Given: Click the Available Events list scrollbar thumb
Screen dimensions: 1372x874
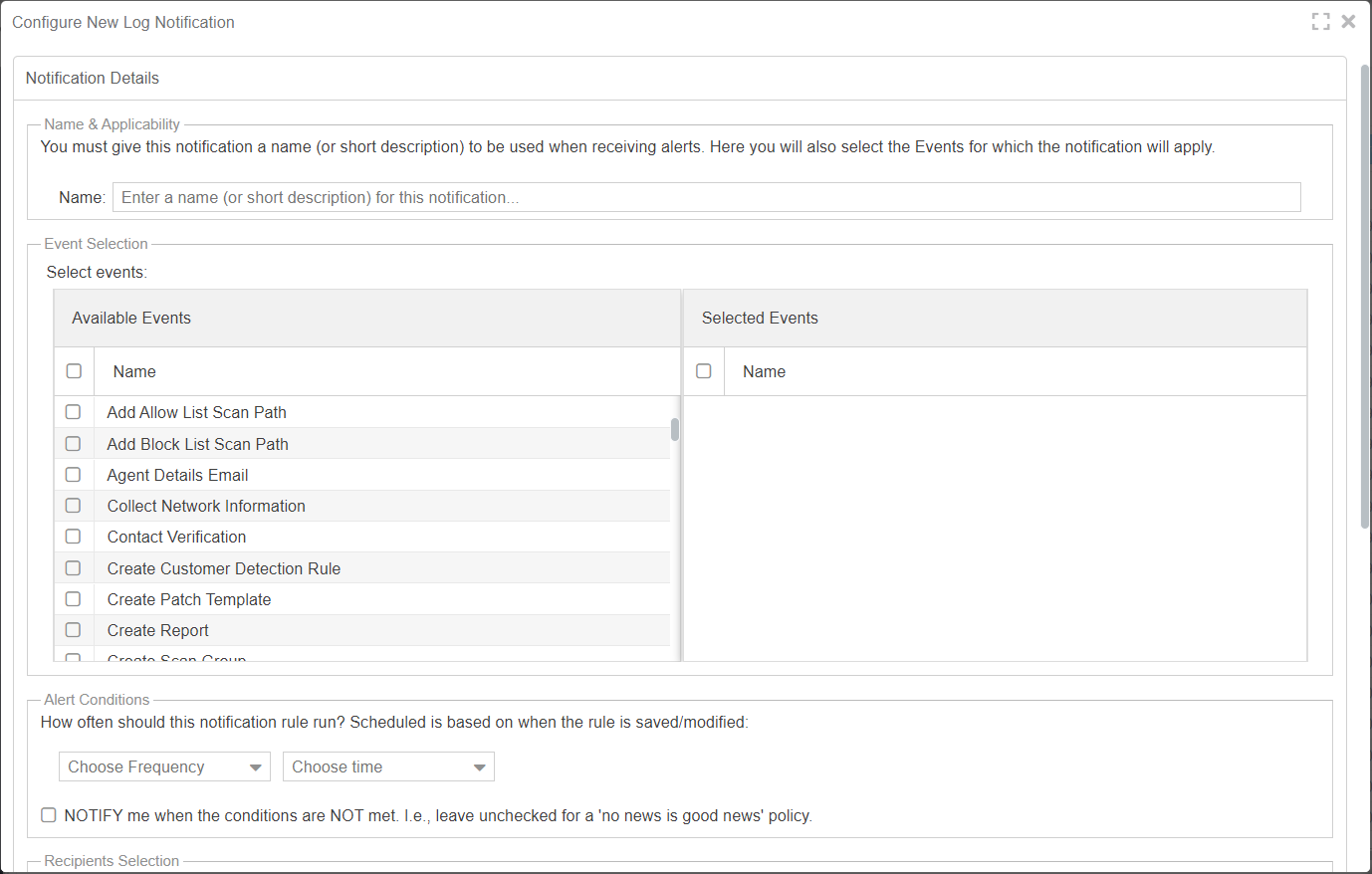Looking at the screenshot, I should [675, 429].
